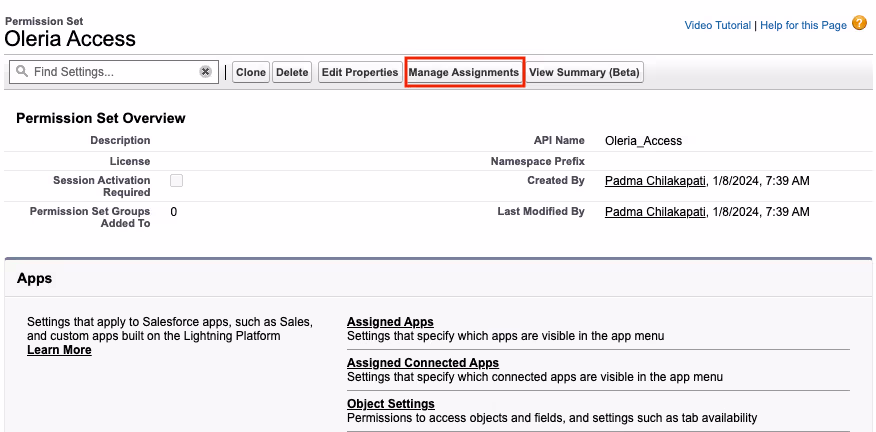The height and width of the screenshot is (432, 876).
Task: Click the Namespace Prefix label
Action: pyautogui.click(x=537, y=162)
